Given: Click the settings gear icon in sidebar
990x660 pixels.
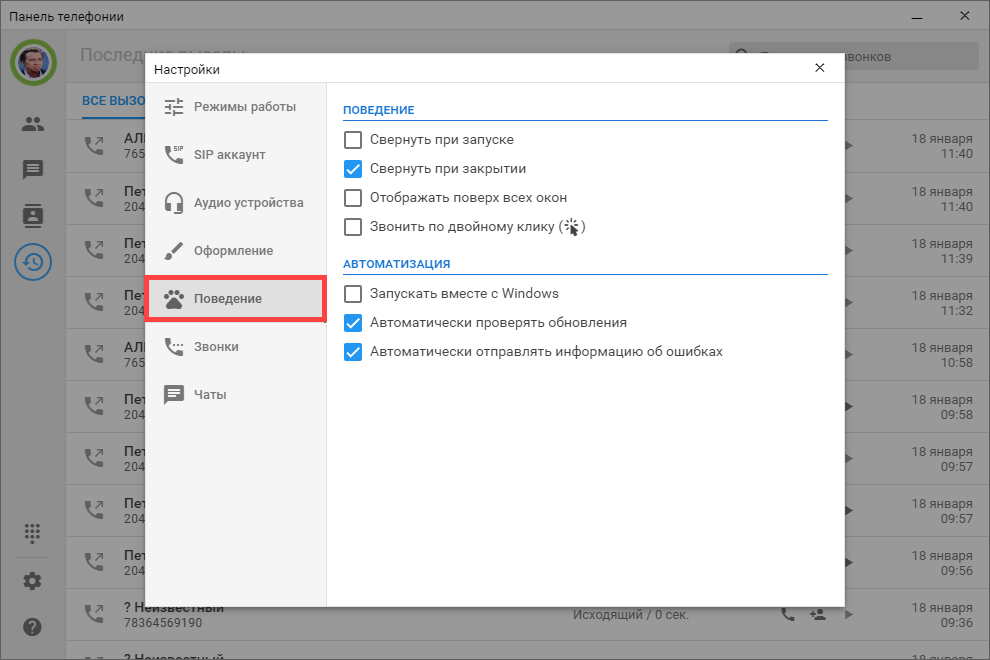Looking at the screenshot, I should pos(33,581).
